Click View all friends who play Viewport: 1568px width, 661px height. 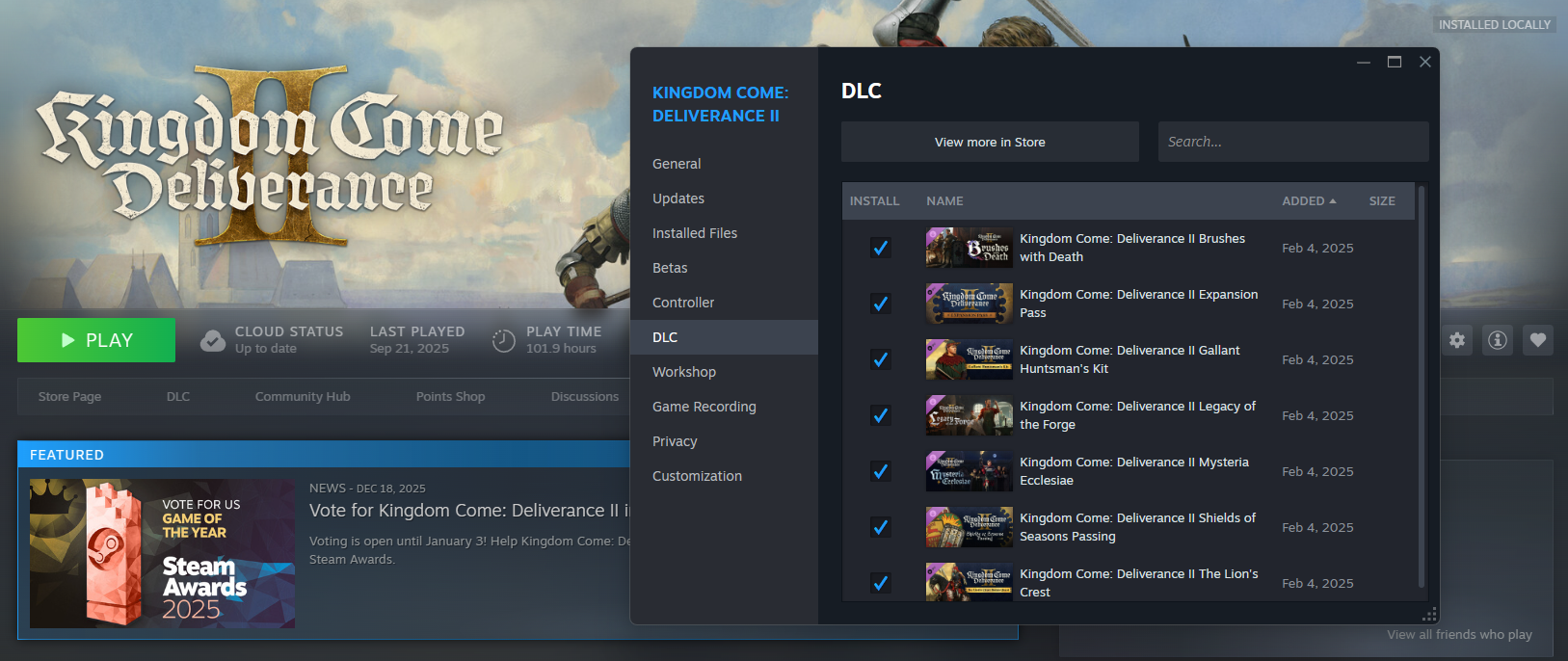pyautogui.click(x=1459, y=634)
